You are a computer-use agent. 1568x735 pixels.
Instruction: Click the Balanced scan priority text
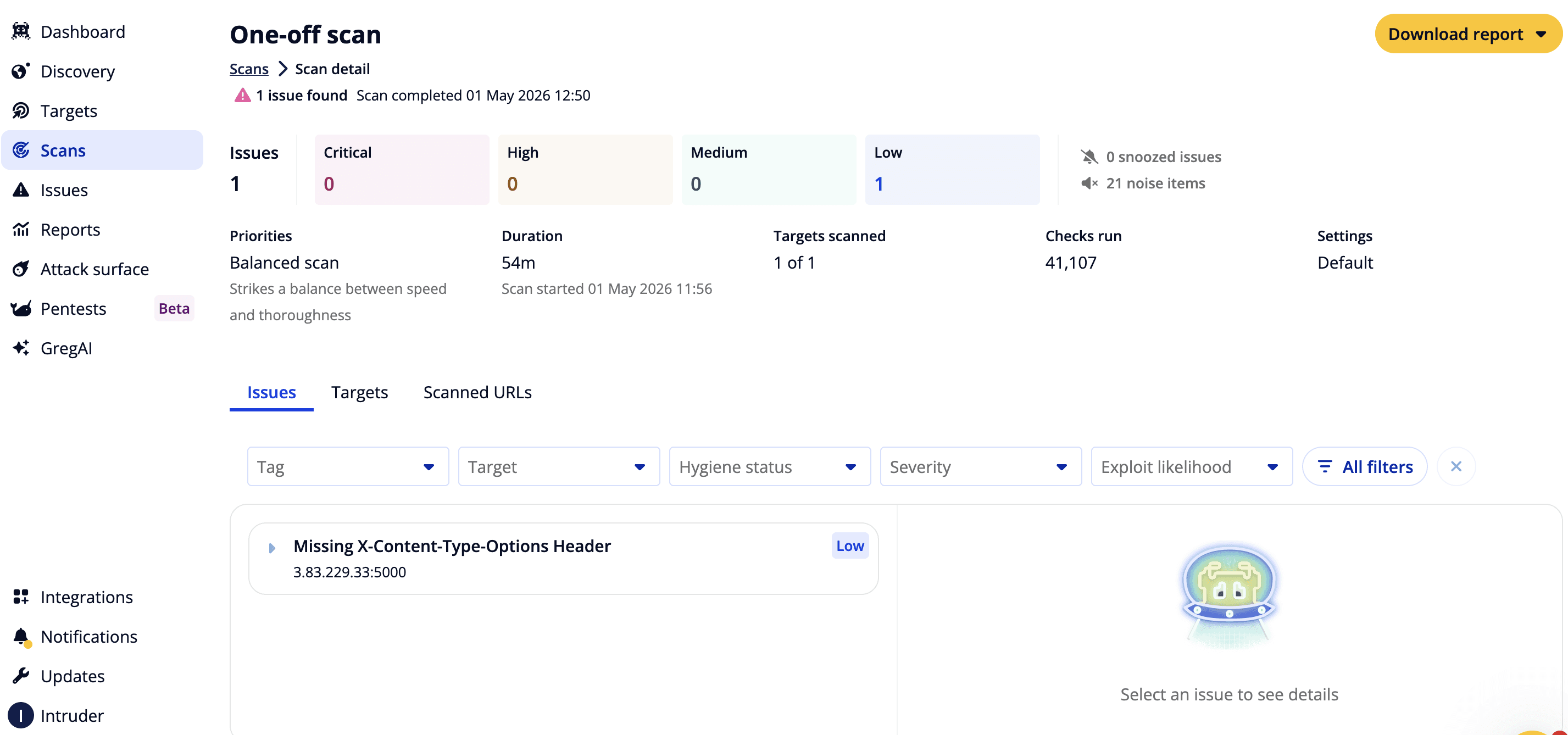coord(283,262)
